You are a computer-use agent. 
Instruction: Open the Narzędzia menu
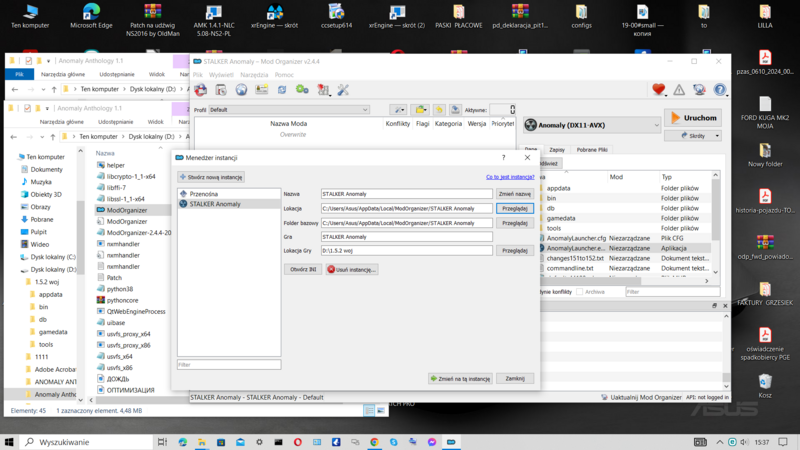pos(254,74)
